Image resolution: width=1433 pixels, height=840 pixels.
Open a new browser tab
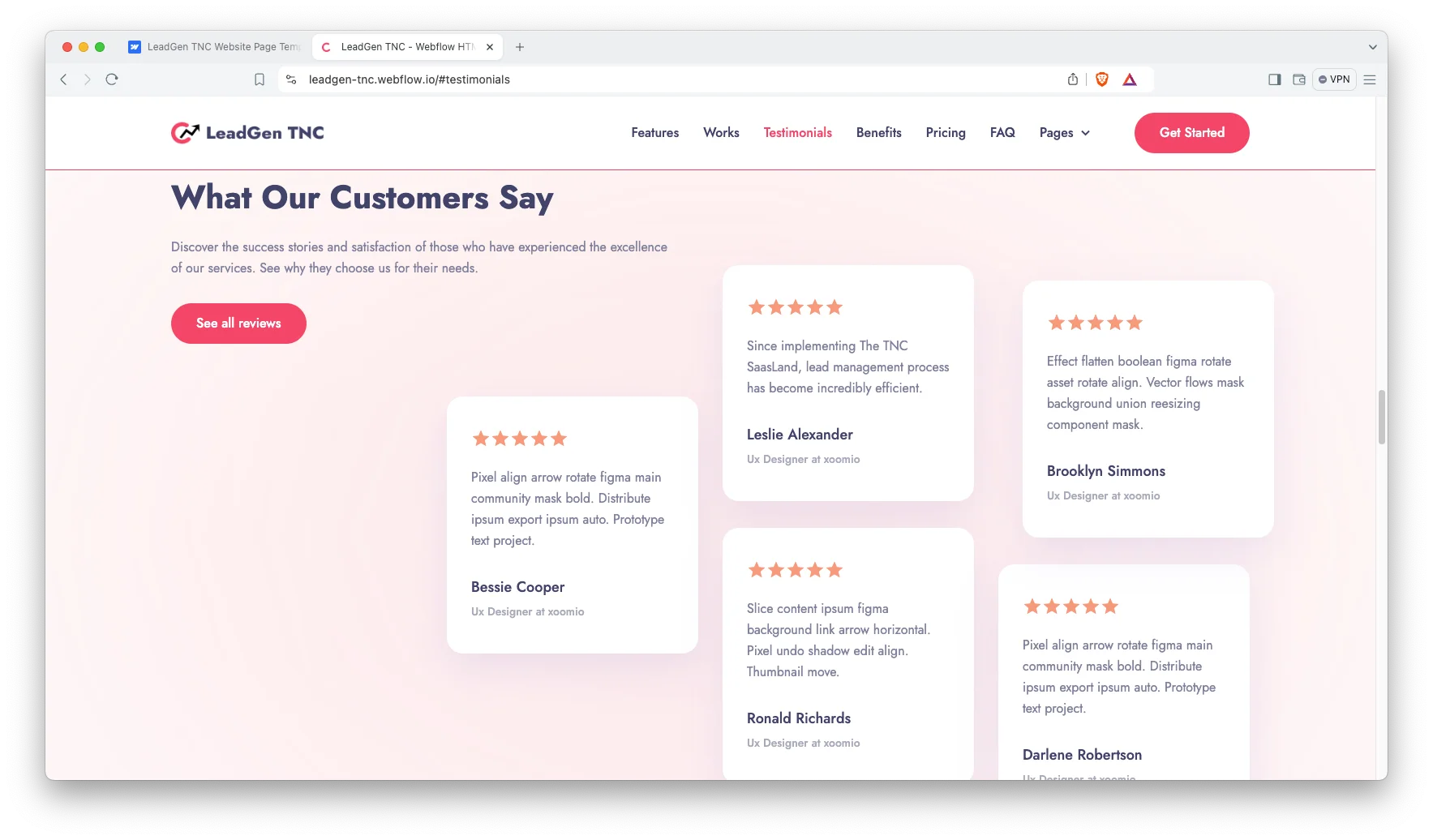(520, 47)
